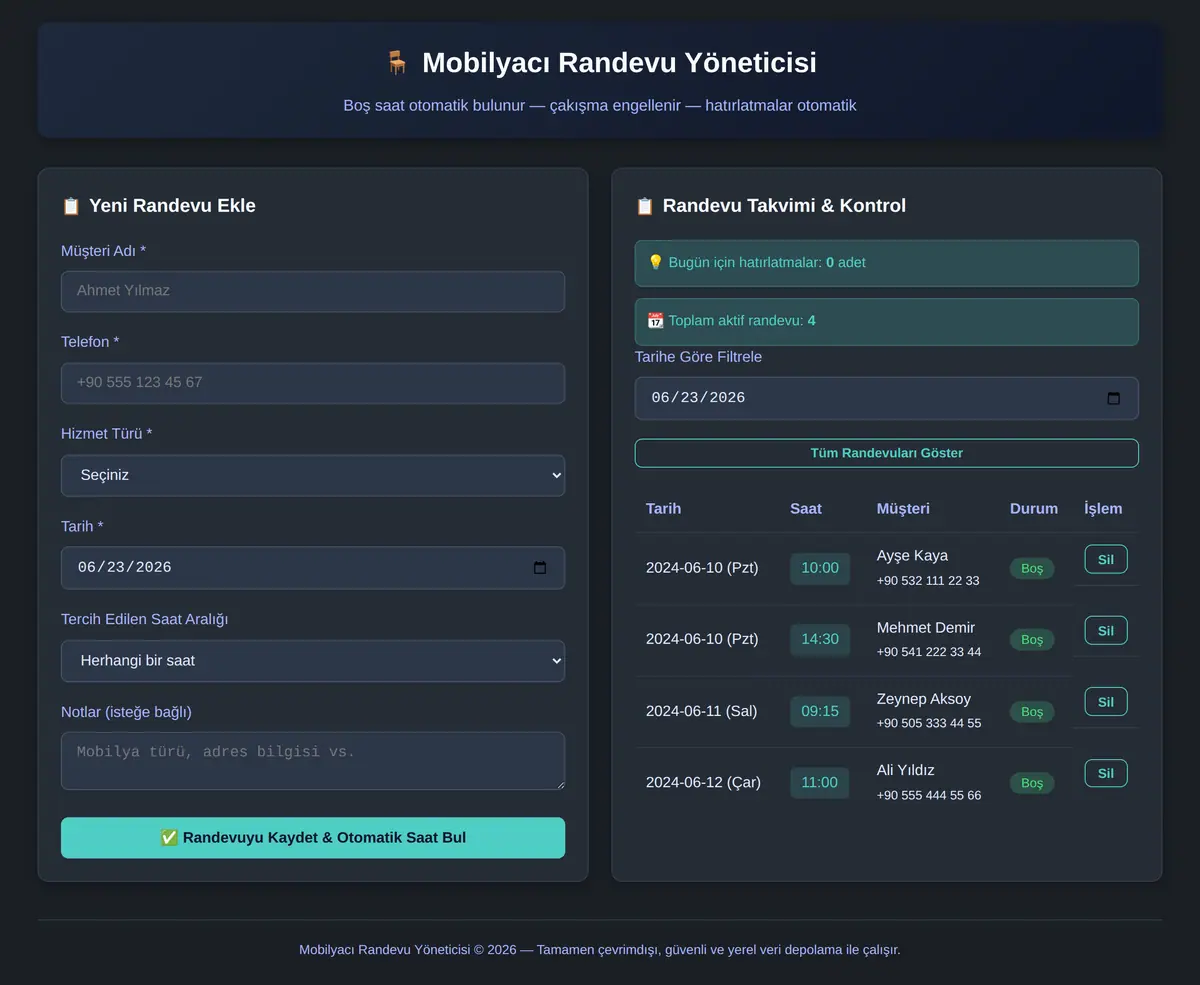Open calendar picker icon in Tarih form field

click(540, 568)
